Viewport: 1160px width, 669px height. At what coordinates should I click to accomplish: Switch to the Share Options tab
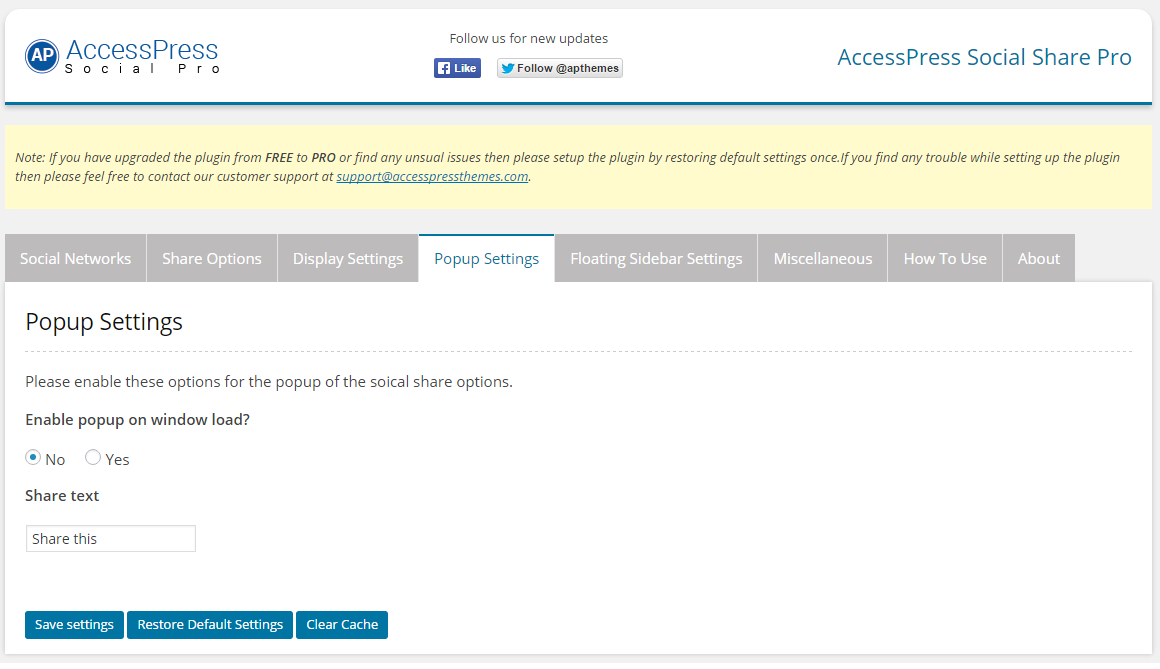[212, 258]
